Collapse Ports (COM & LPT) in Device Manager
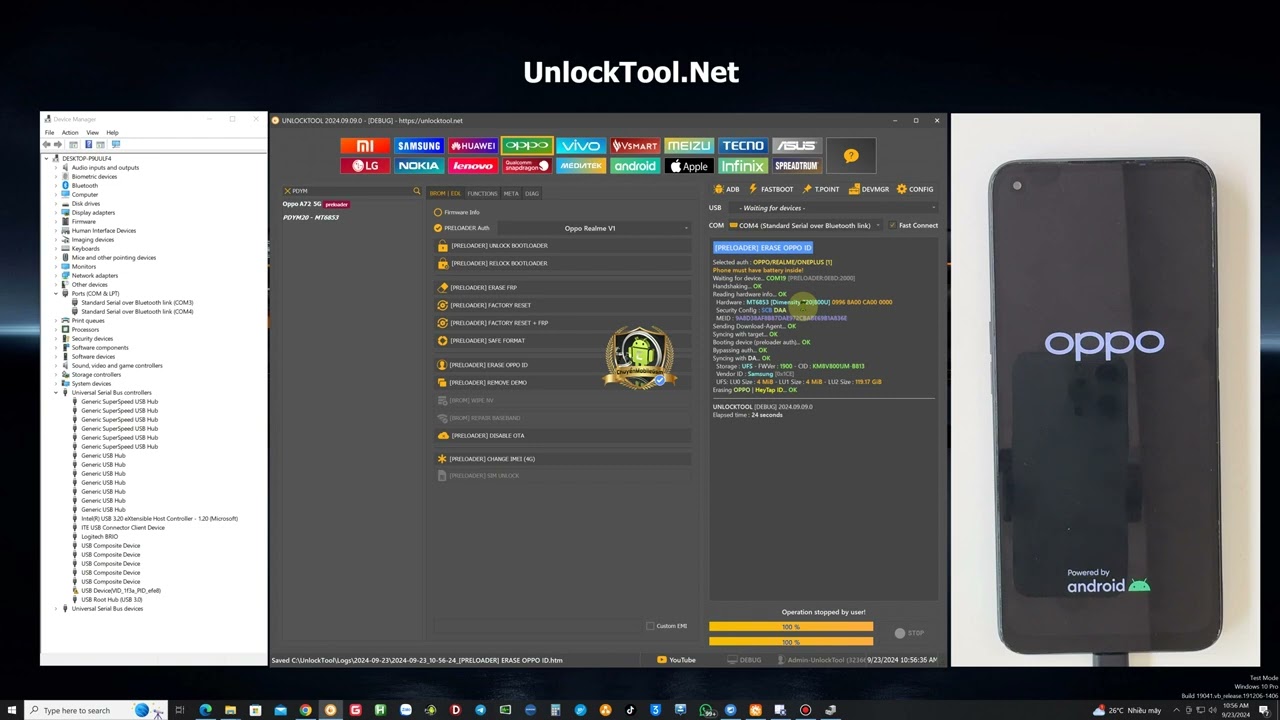Image resolution: width=1280 pixels, height=720 pixels. click(x=57, y=294)
